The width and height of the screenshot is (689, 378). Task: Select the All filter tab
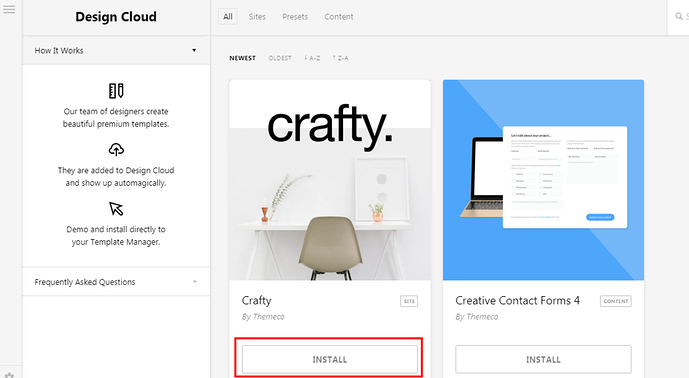228,17
